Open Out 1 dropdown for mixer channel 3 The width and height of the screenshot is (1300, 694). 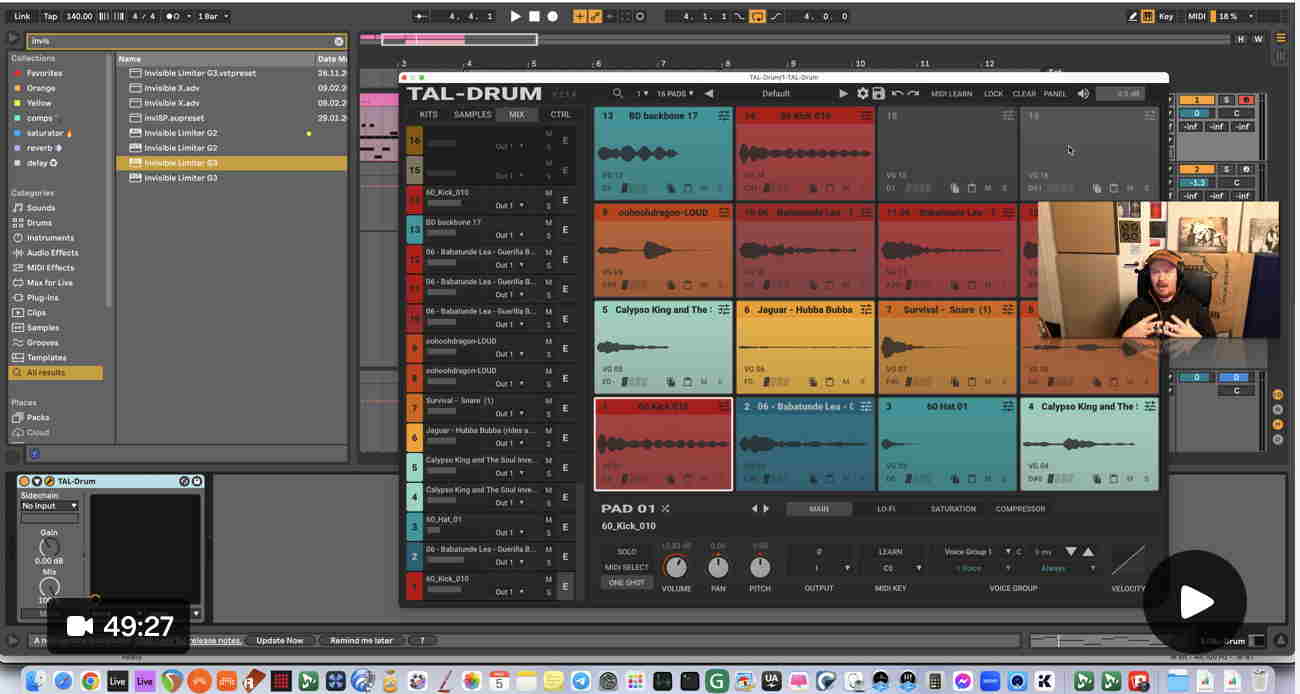point(508,532)
